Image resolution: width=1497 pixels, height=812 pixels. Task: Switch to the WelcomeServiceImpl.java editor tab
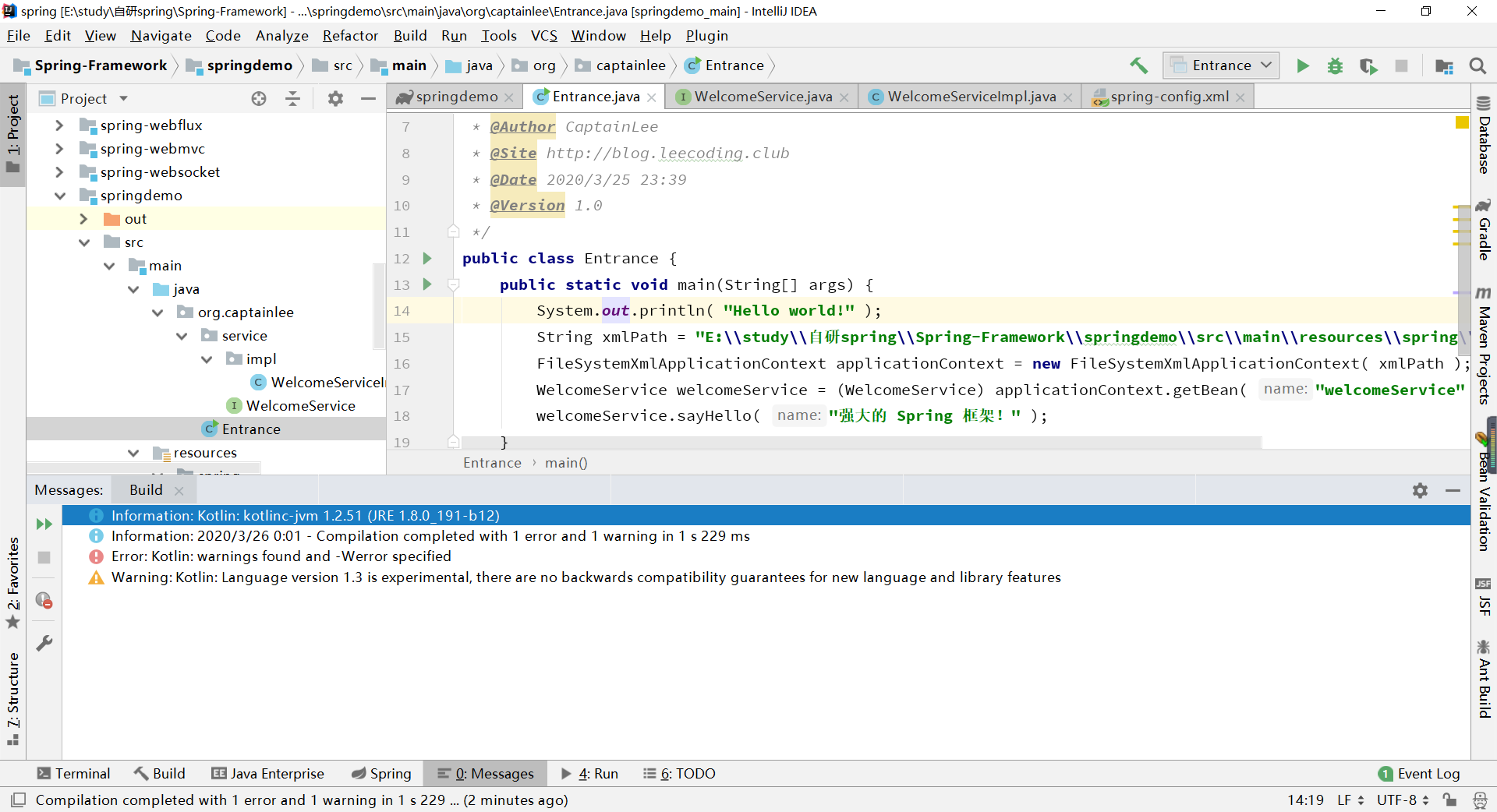click(970, 97)
